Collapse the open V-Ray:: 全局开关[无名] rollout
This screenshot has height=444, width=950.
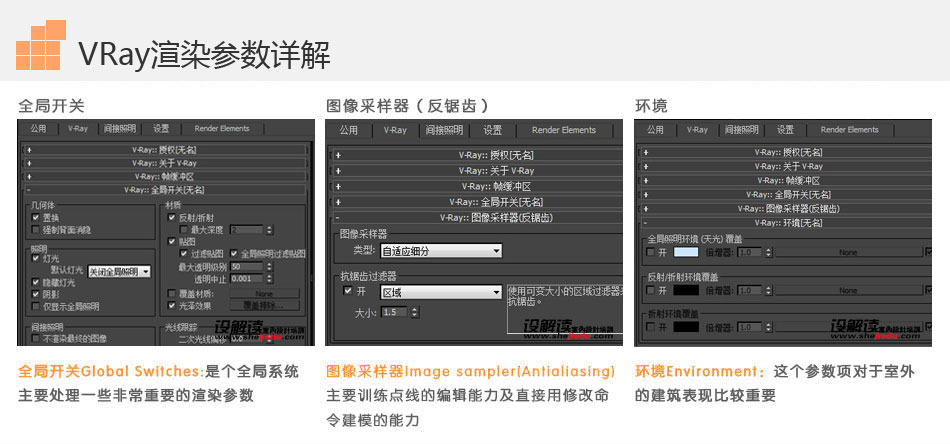click(165, 190)
